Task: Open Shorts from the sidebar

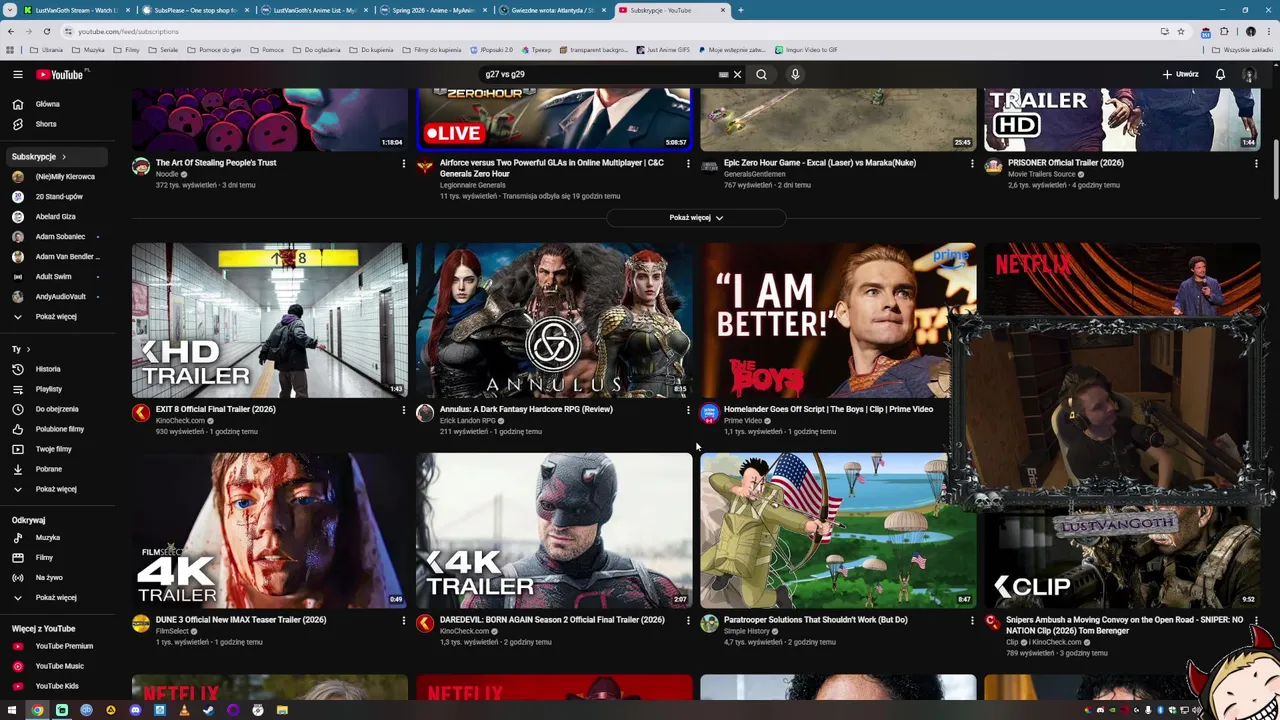Action: tap(56, 124)
